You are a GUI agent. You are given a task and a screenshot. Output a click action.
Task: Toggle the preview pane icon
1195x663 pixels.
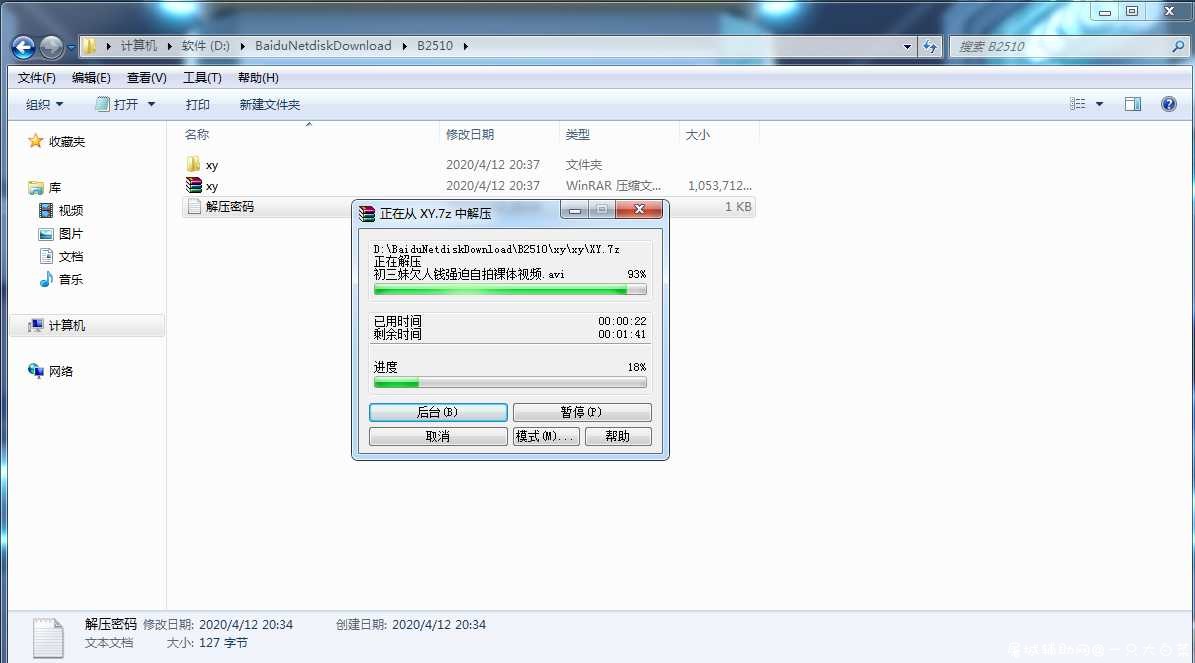pos(1133,104)
